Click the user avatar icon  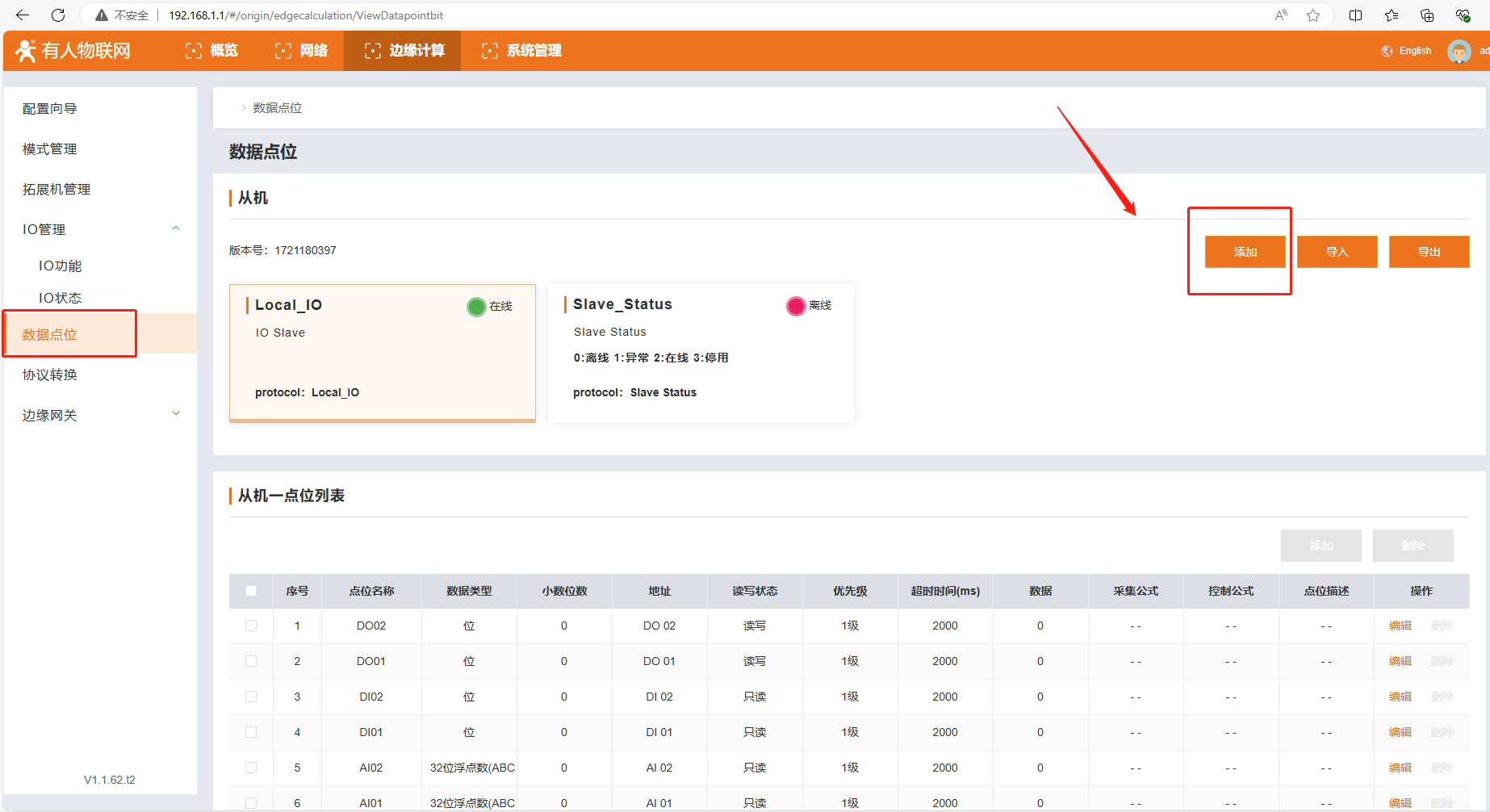click(x=1459, y=52)
